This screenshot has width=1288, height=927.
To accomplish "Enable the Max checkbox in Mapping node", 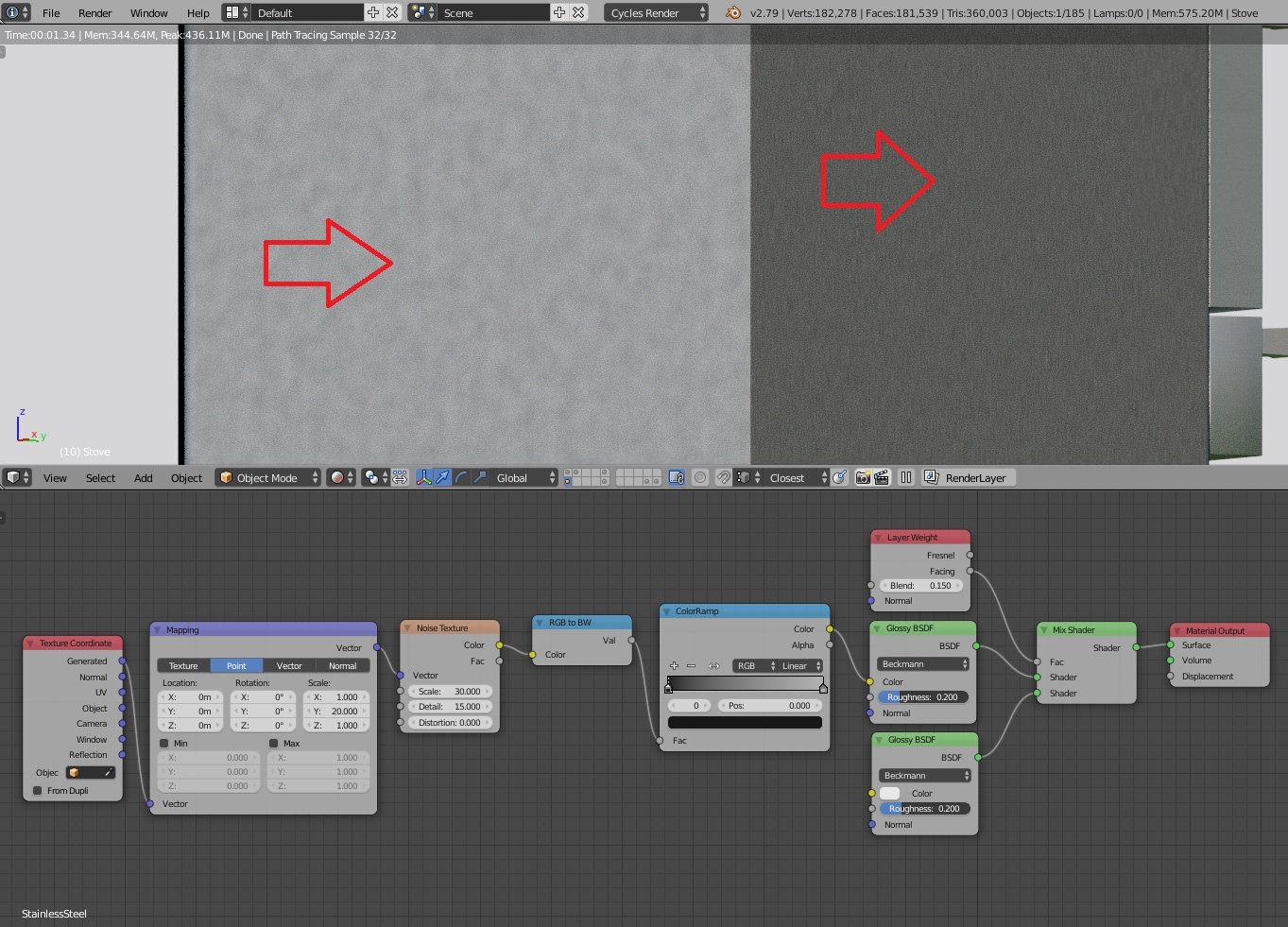I will [x=274, y=743].
